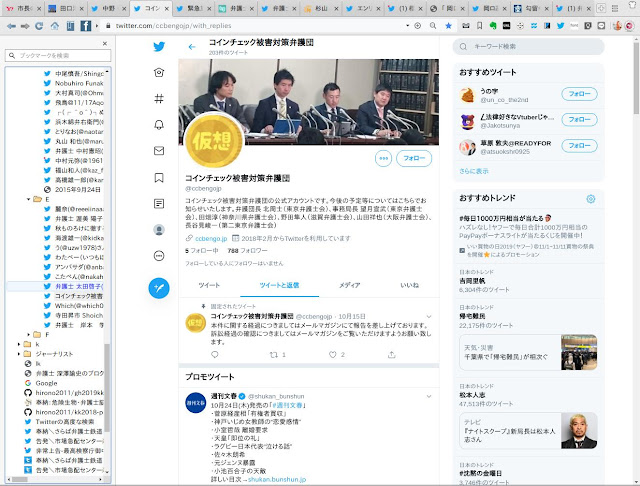This screenshot has height=486, width=640.
Task: Open the 千葉県 帰宅難民 news card
Action: tap(528, 353)
